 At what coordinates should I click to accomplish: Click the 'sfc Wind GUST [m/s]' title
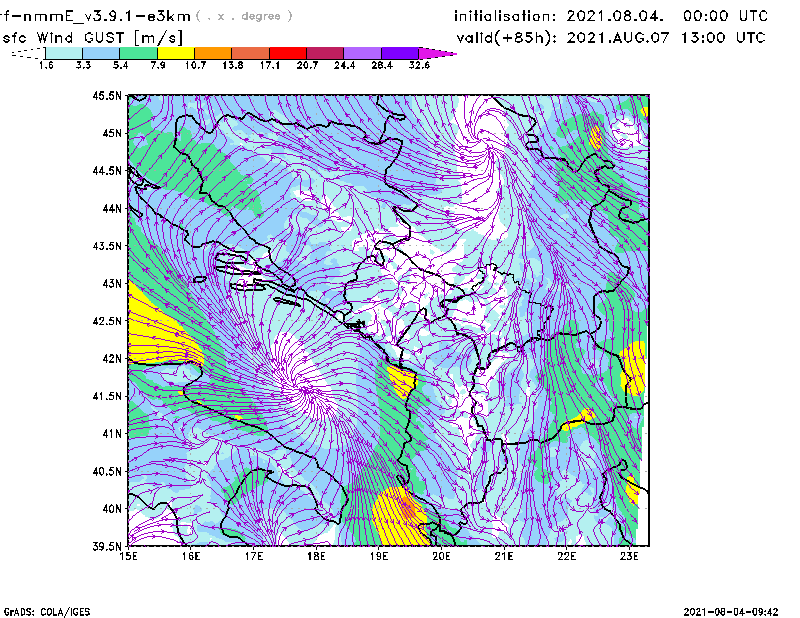93,38
